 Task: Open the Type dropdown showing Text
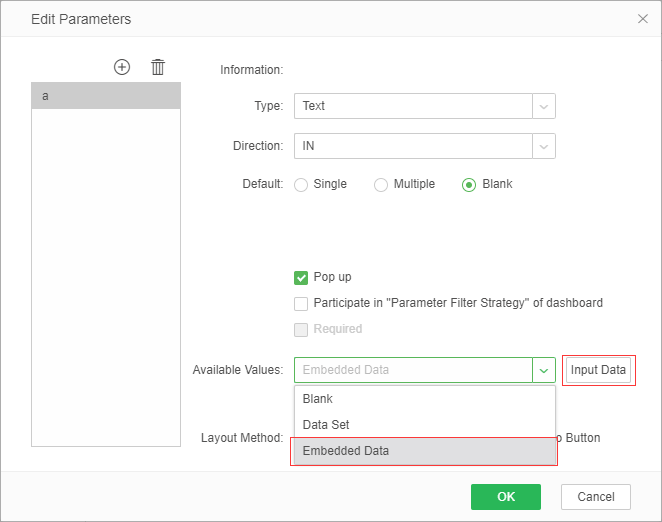point(413,106)
